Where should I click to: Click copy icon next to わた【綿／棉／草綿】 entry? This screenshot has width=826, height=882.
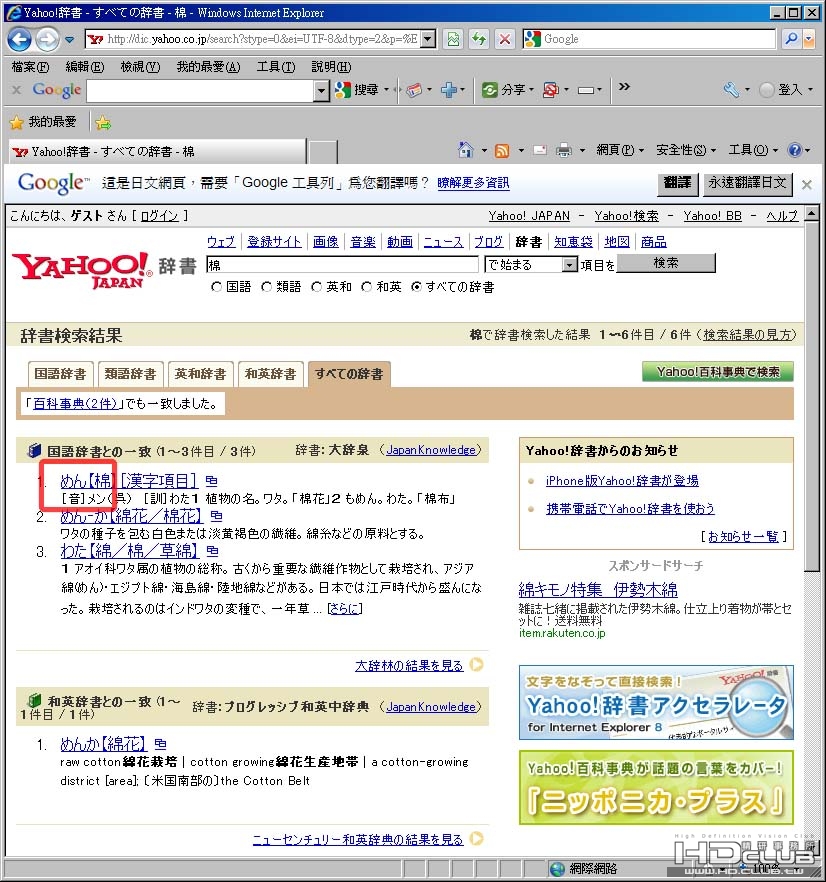tap(212, 551)
